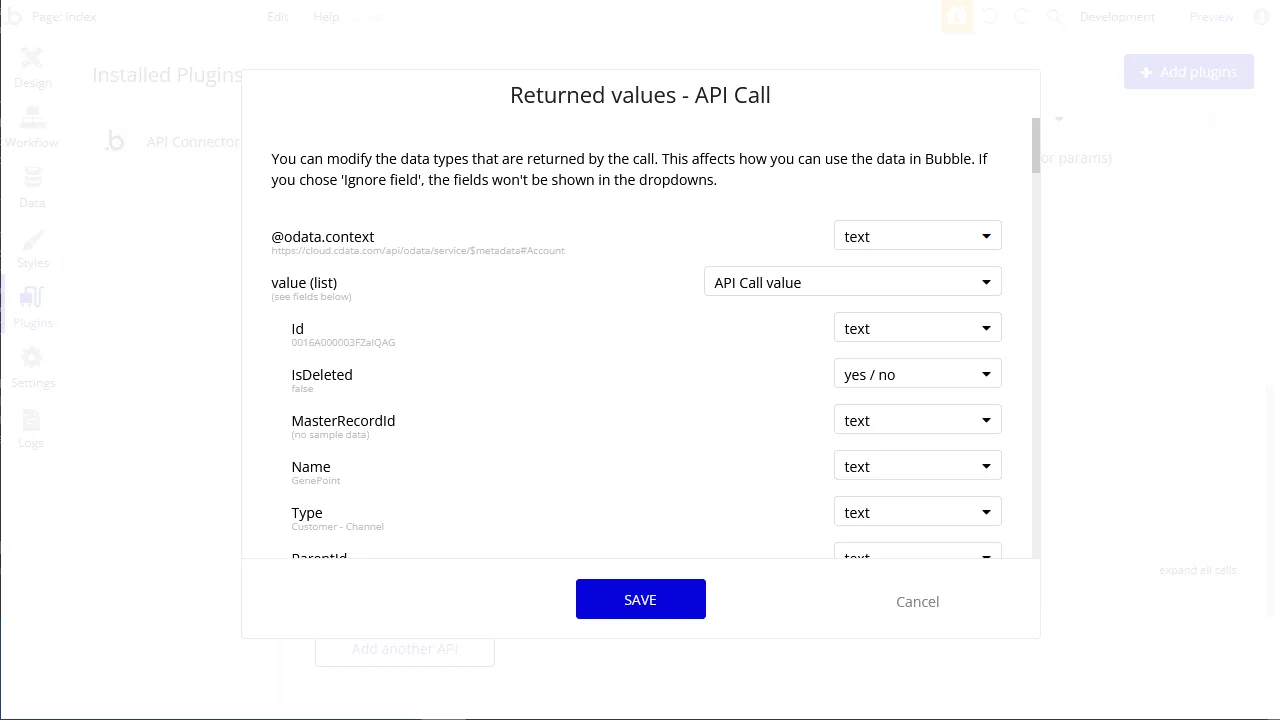Open the MasterRecordId type dropdown
The image size is (1280, 720).
click(917, 420)
